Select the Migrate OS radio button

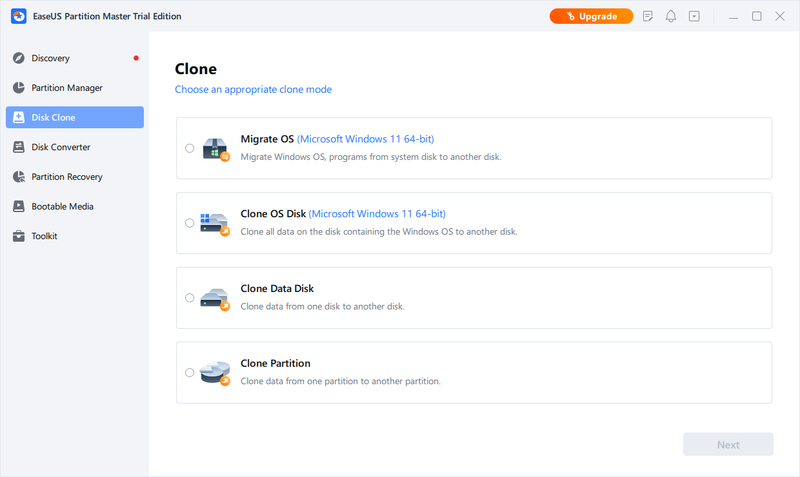(x=189, y=148)
